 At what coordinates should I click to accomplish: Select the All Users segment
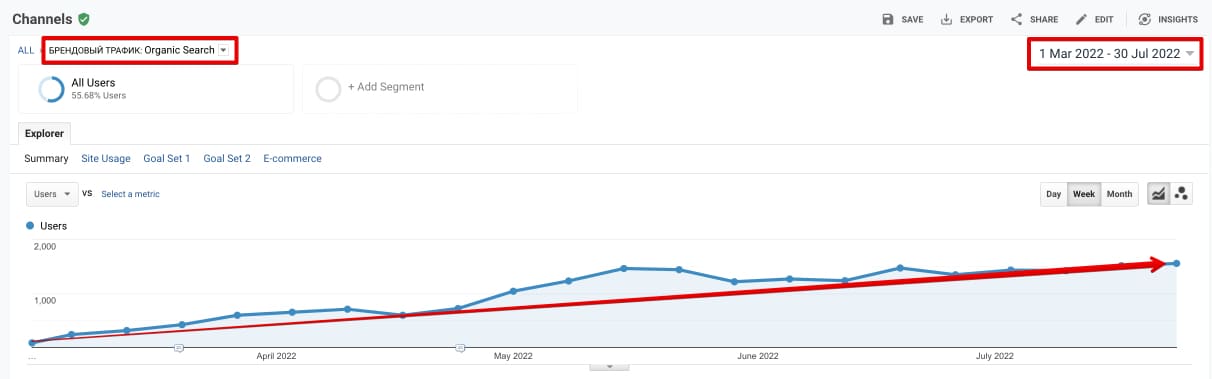coord(155,88)
